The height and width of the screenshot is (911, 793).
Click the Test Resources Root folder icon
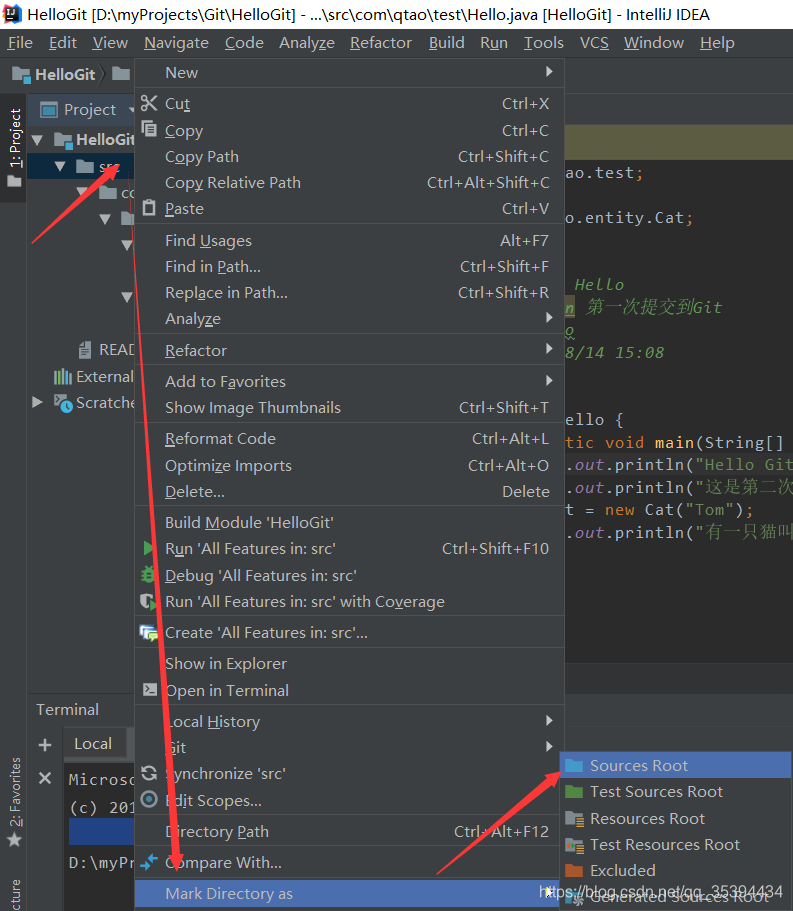pos(575,845)
